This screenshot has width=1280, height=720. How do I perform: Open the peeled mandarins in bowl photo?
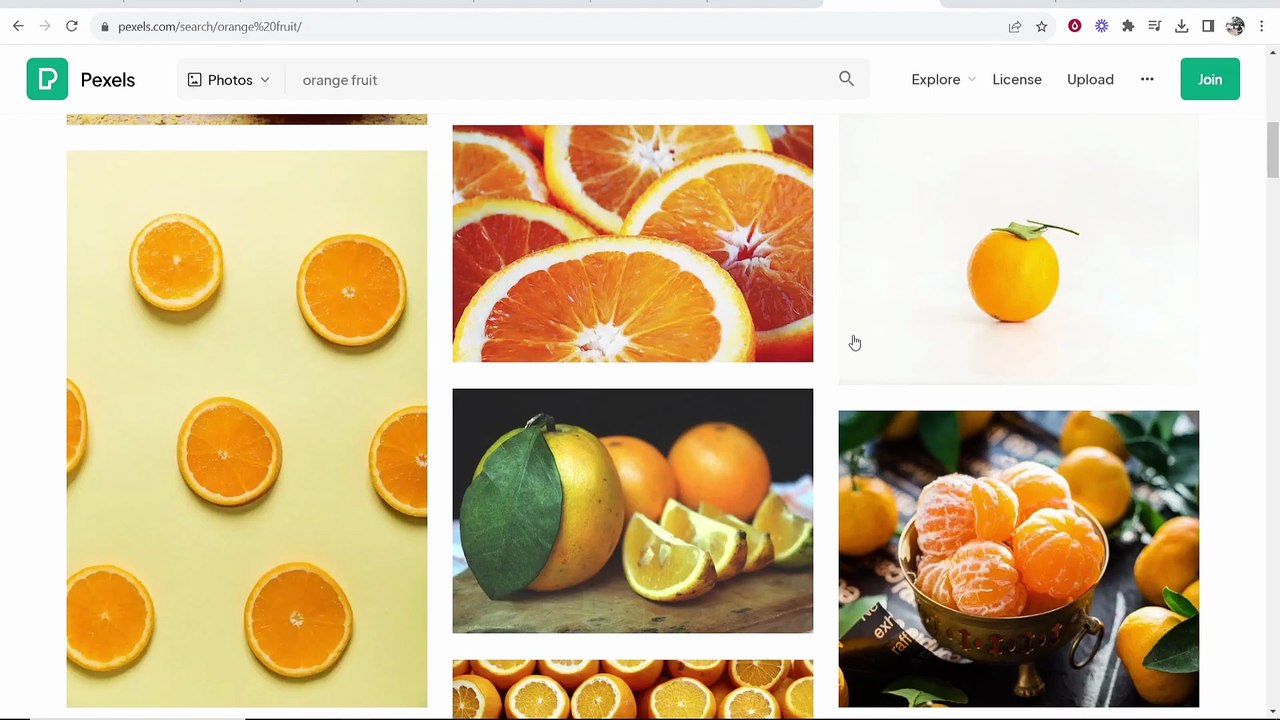[x=1018, y=558]
